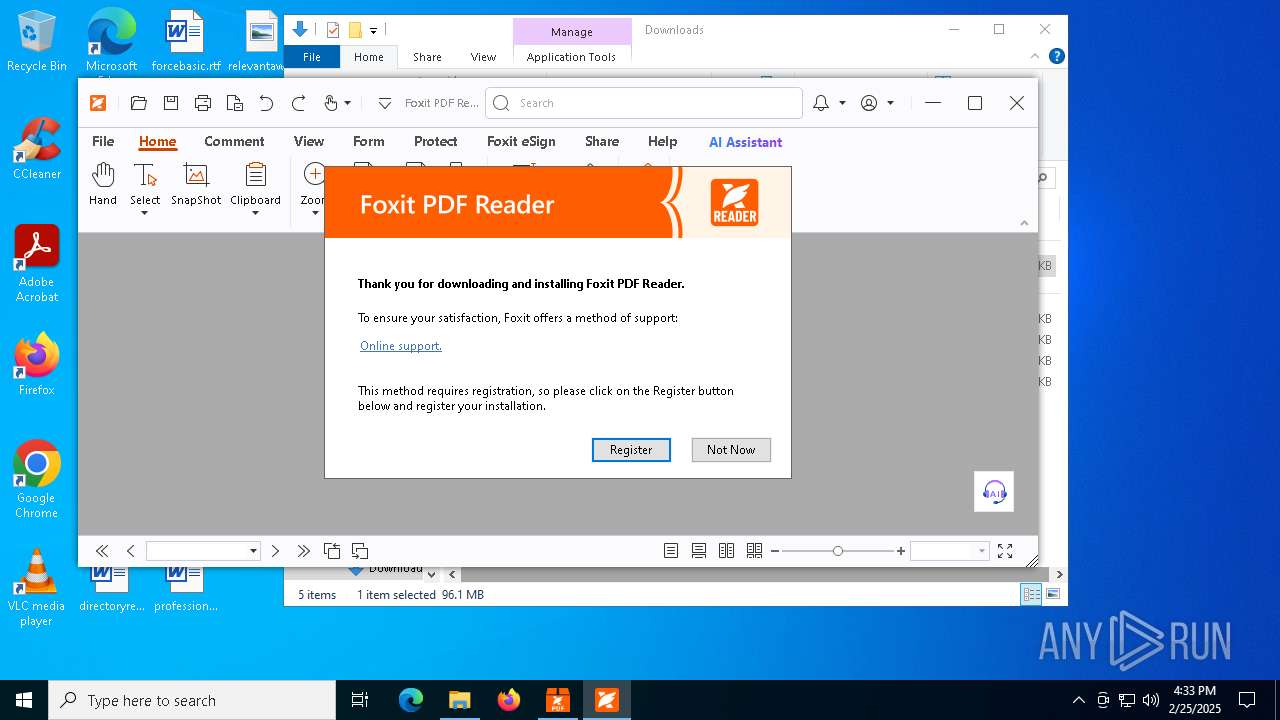Expand the notification bell dropdown arrow
This screenshot has width=1280, height=720.
point(842,103)
